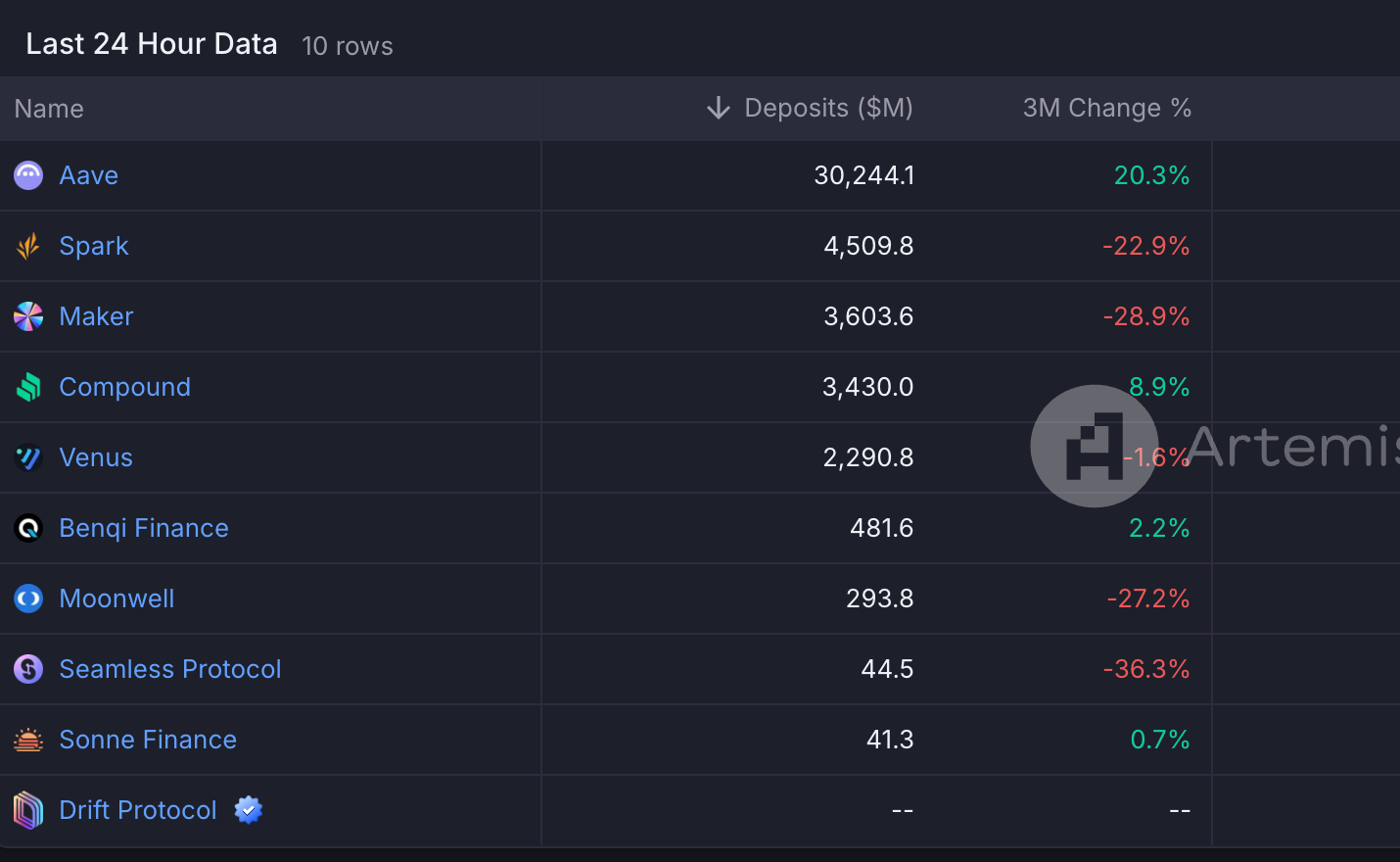
Task: Click the sort arrow beside Deposits ($M)
Action: [x=719, y=108]
